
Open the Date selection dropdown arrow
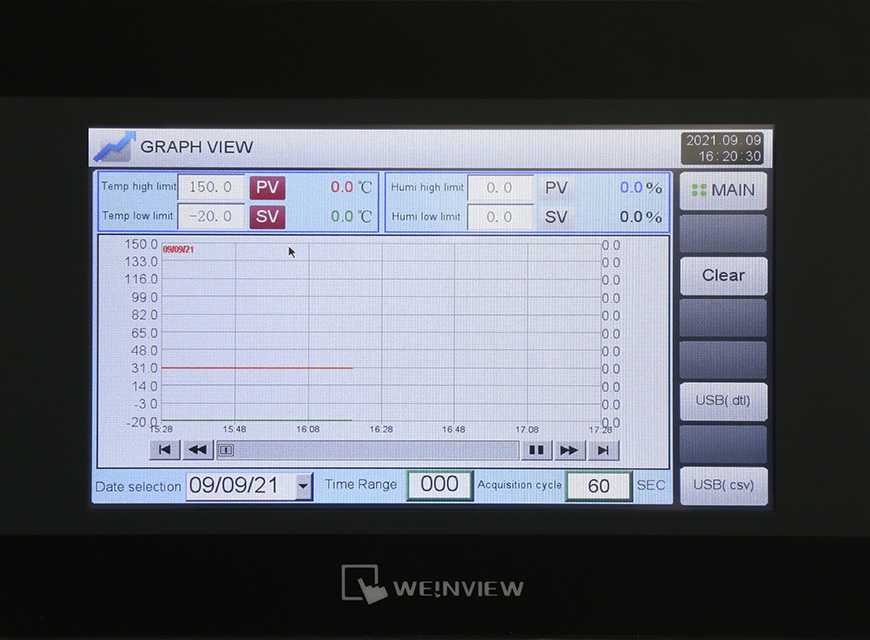(x=304, y=487)
